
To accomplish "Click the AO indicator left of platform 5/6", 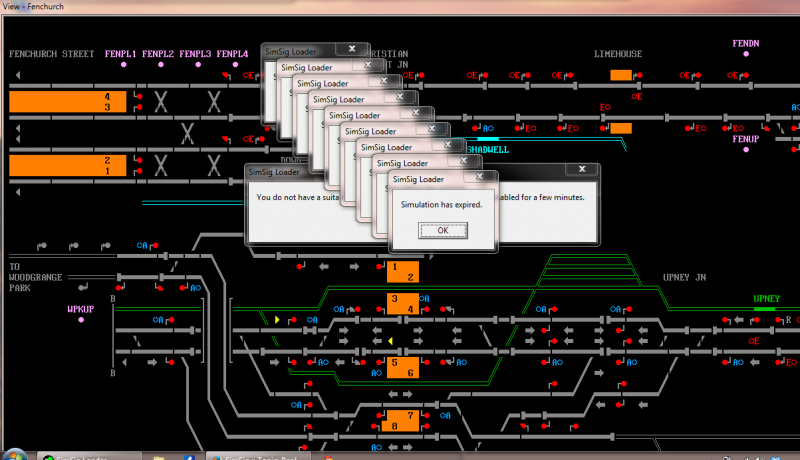I will click(x=377, y=373).
